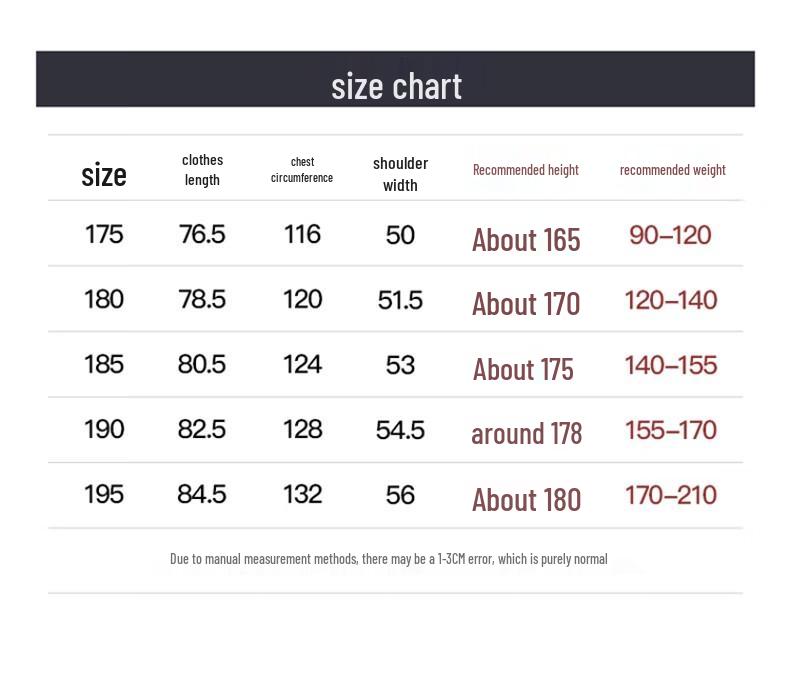Click the 'About 165' height value
The image size is (790, 679).
526,240
